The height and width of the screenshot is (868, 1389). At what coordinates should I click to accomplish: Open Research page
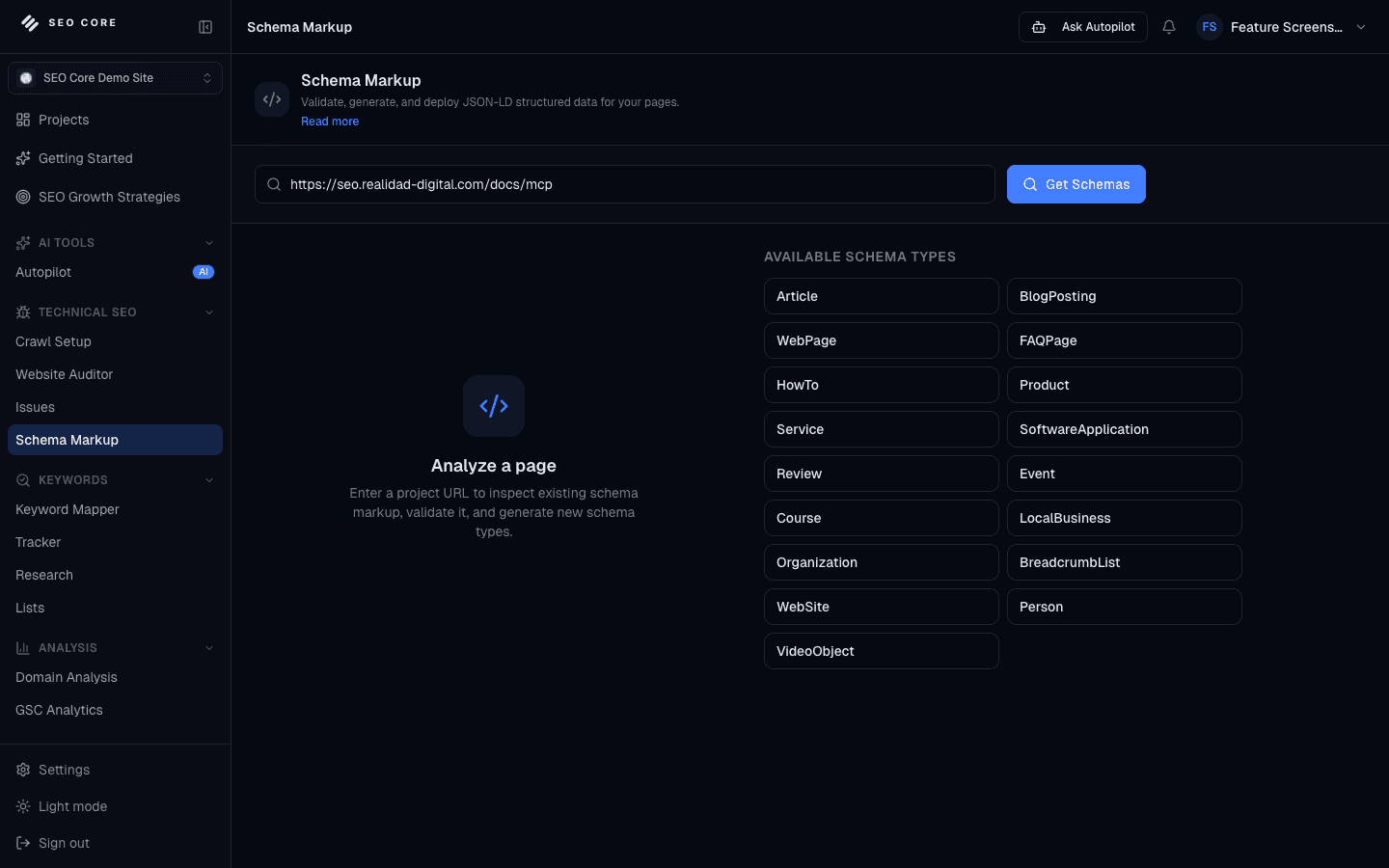pyautogui.click(x=115, y=575)
